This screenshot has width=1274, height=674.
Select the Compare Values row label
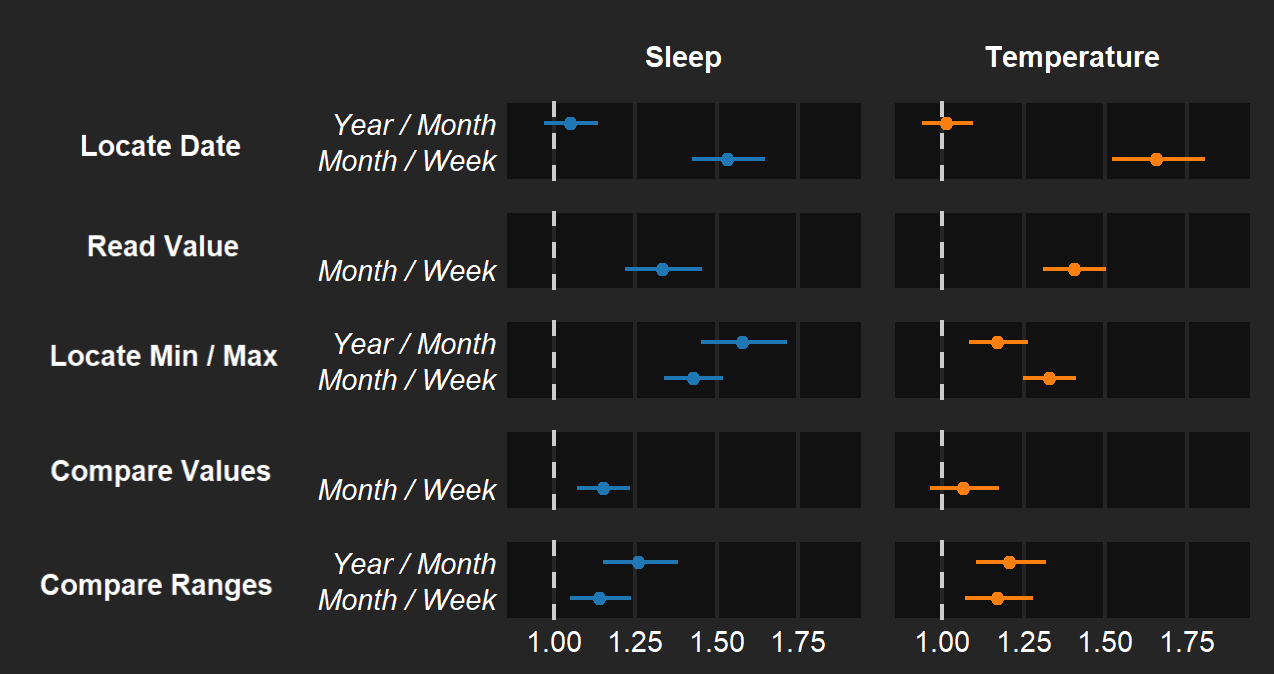[x=161, y=471]
